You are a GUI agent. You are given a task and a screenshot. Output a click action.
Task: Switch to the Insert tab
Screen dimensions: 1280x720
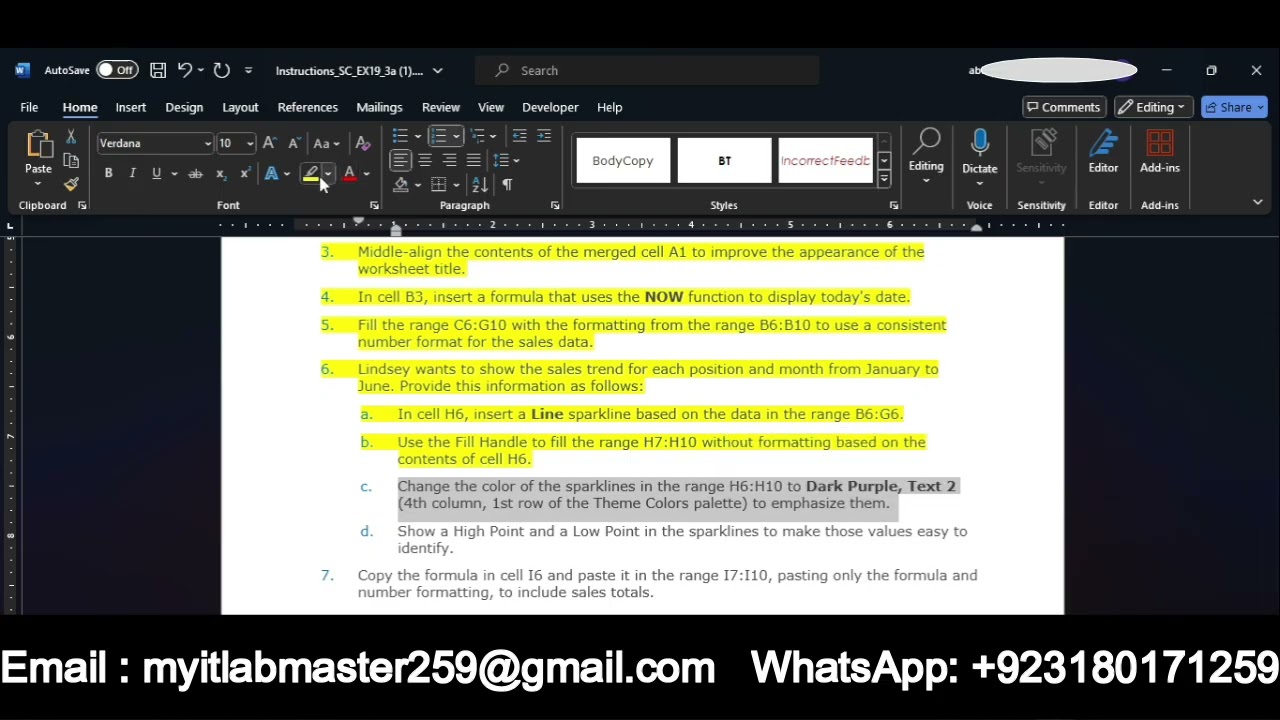coord(131,107)
